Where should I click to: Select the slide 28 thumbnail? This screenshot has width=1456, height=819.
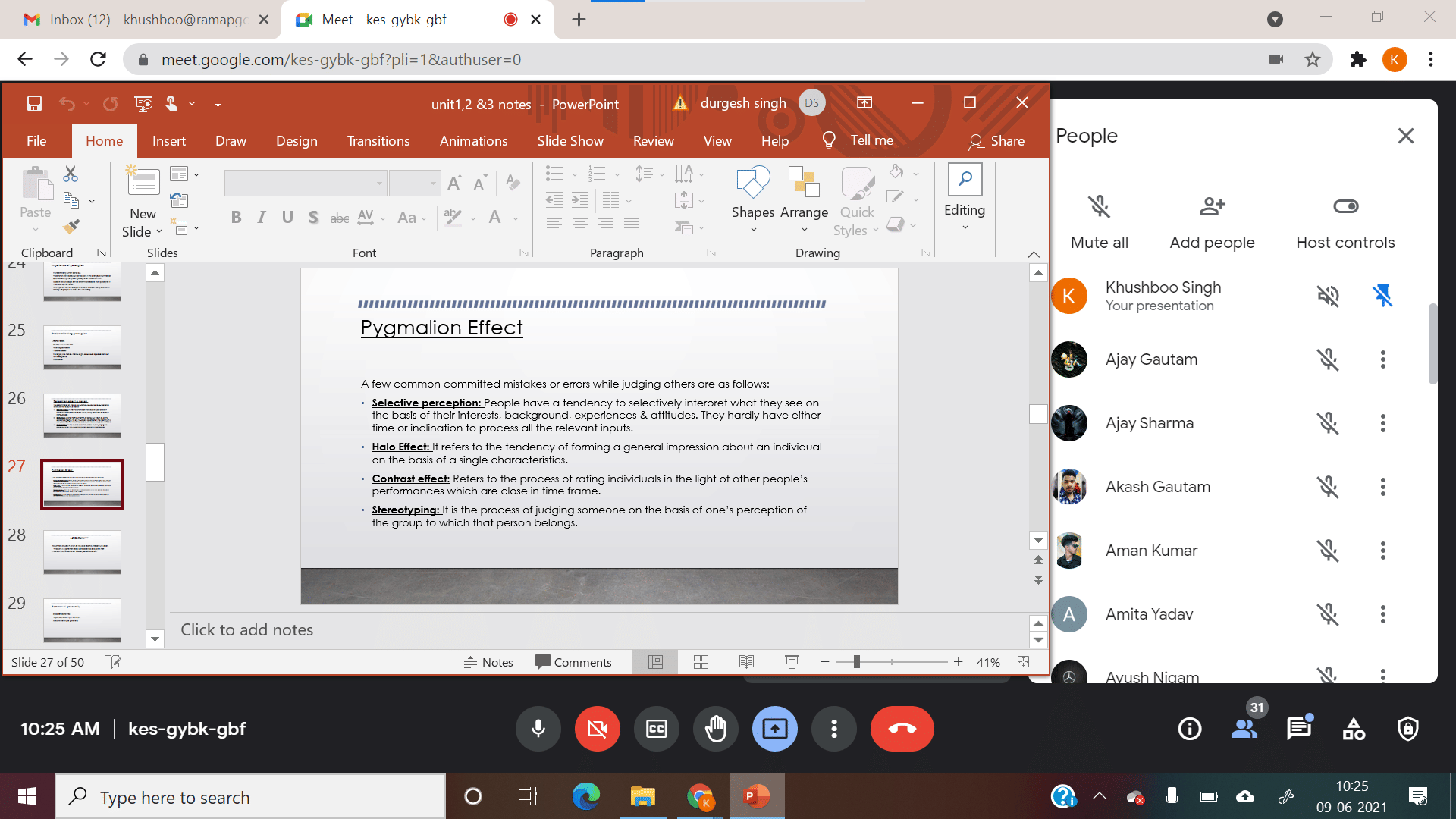coord(82,551)
